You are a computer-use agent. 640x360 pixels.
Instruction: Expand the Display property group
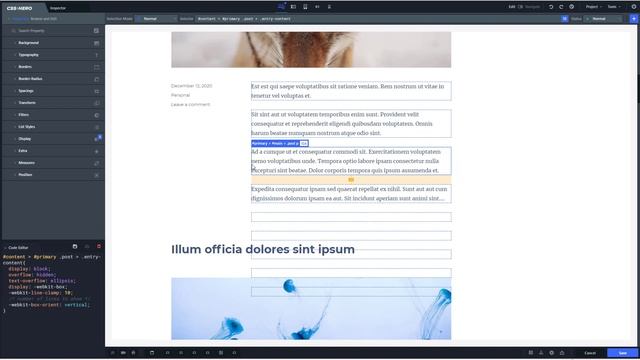(x=53, y=139)
